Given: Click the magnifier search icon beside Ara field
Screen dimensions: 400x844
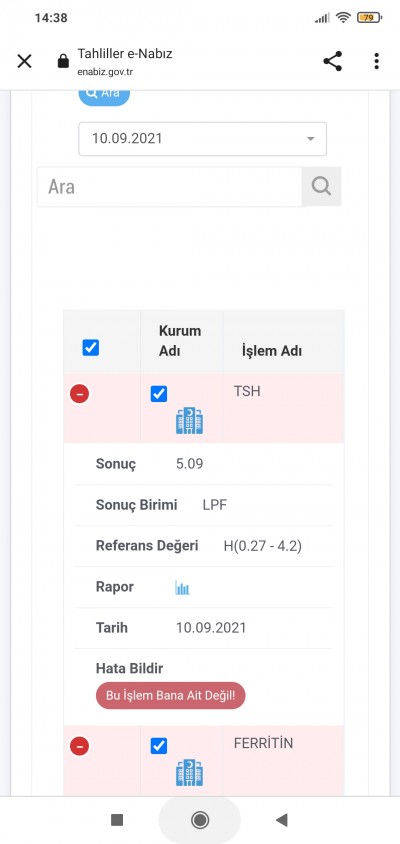Looking at the screenshot, I should pyautogui.click(x=321, y=187).
